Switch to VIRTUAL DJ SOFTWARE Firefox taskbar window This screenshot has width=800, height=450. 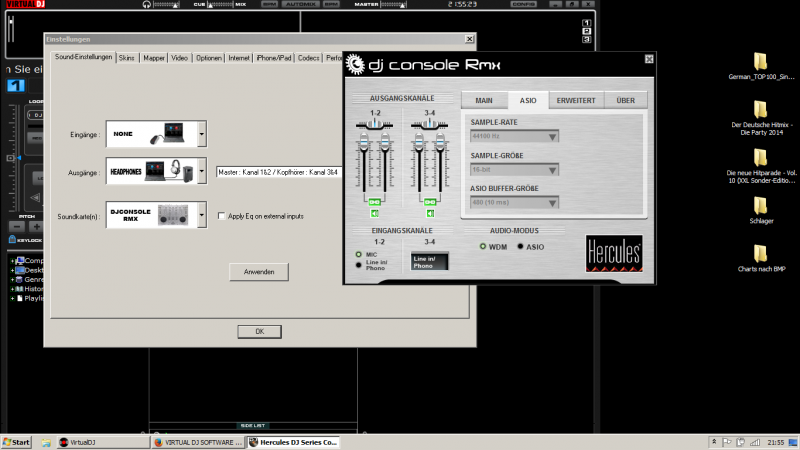coord(197,442)
